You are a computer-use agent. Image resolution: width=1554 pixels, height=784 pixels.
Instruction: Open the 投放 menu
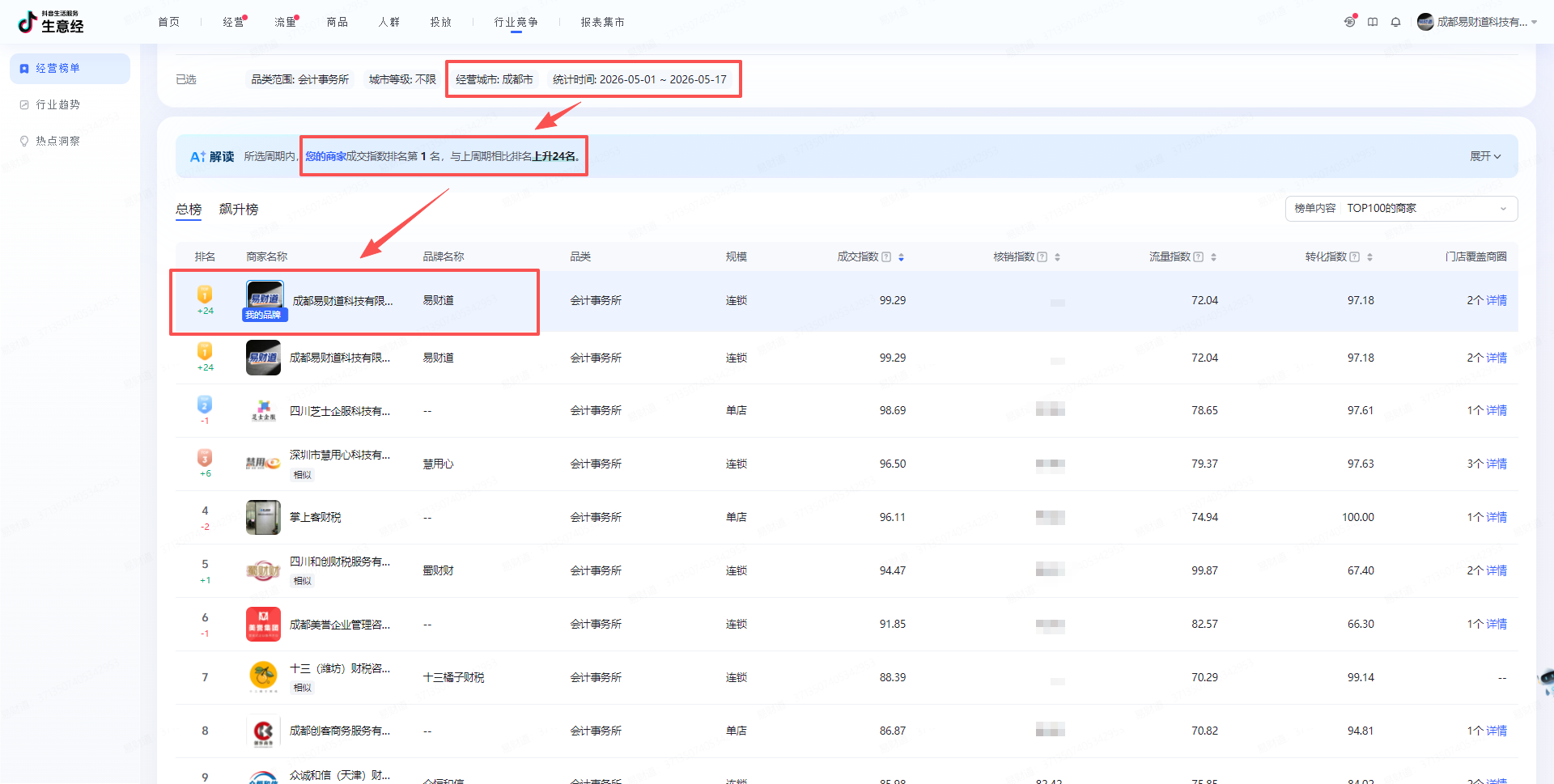point(441,23)
